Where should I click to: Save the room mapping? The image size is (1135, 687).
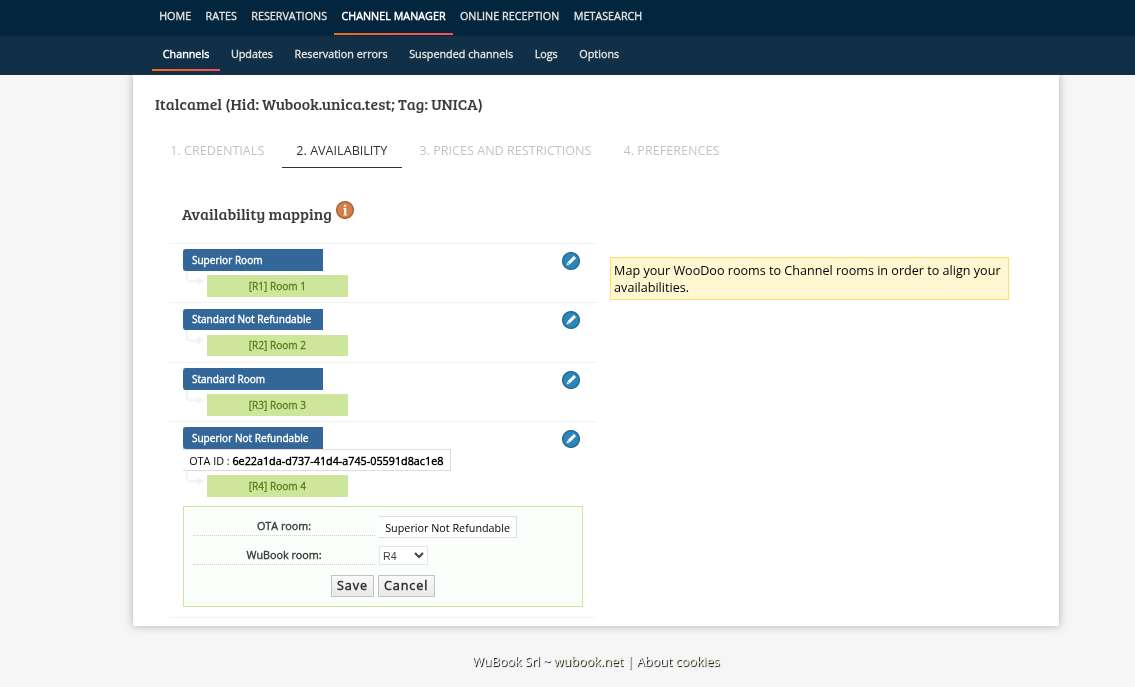[351, 586]
